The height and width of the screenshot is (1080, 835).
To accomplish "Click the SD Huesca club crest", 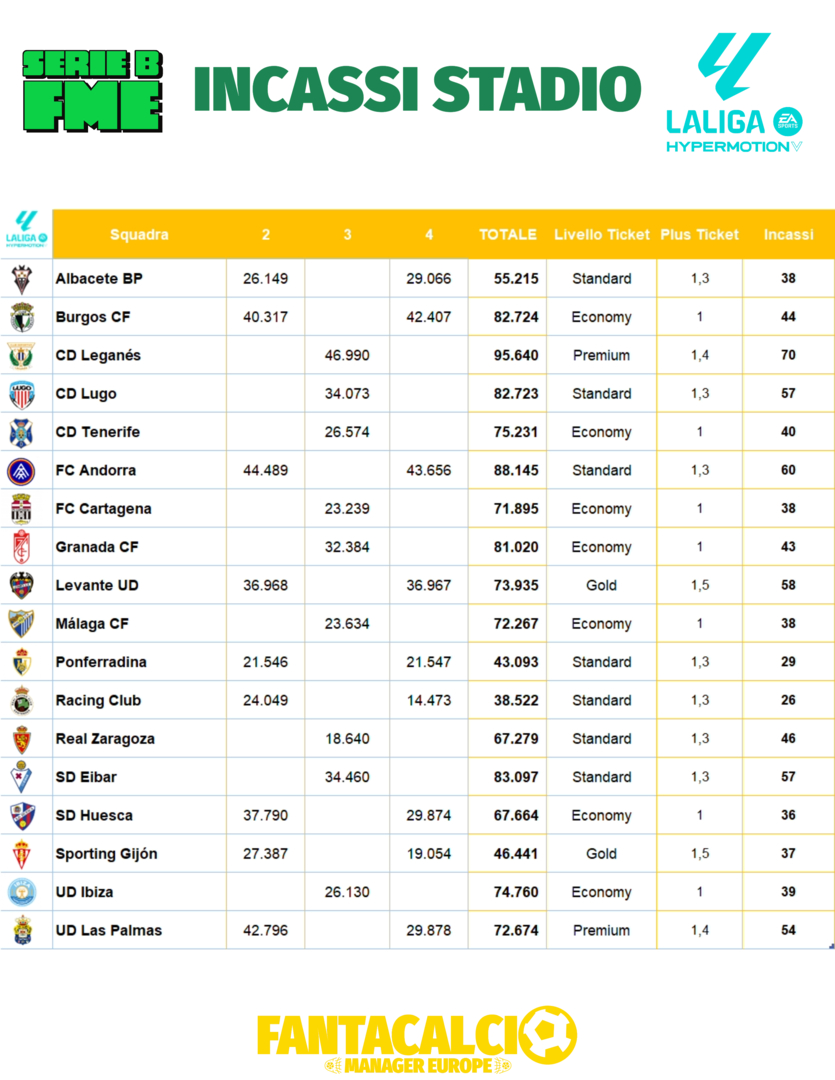I will pyautogui.click(x=22, y=815).
